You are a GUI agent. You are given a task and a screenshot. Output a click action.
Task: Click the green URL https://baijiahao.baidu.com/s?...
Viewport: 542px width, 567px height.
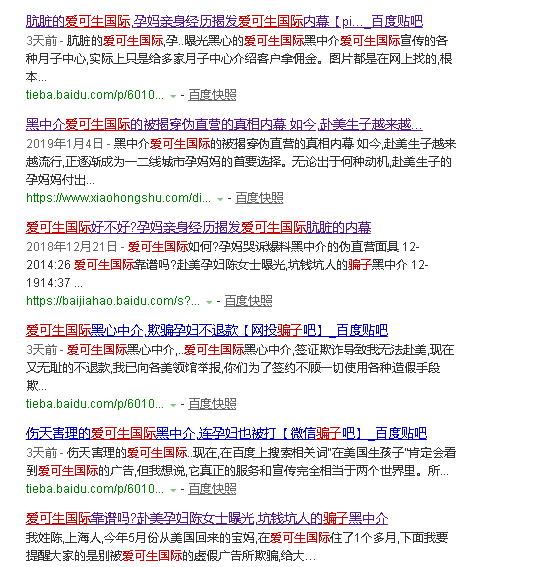pyautogui.click(x=113, y=301)
